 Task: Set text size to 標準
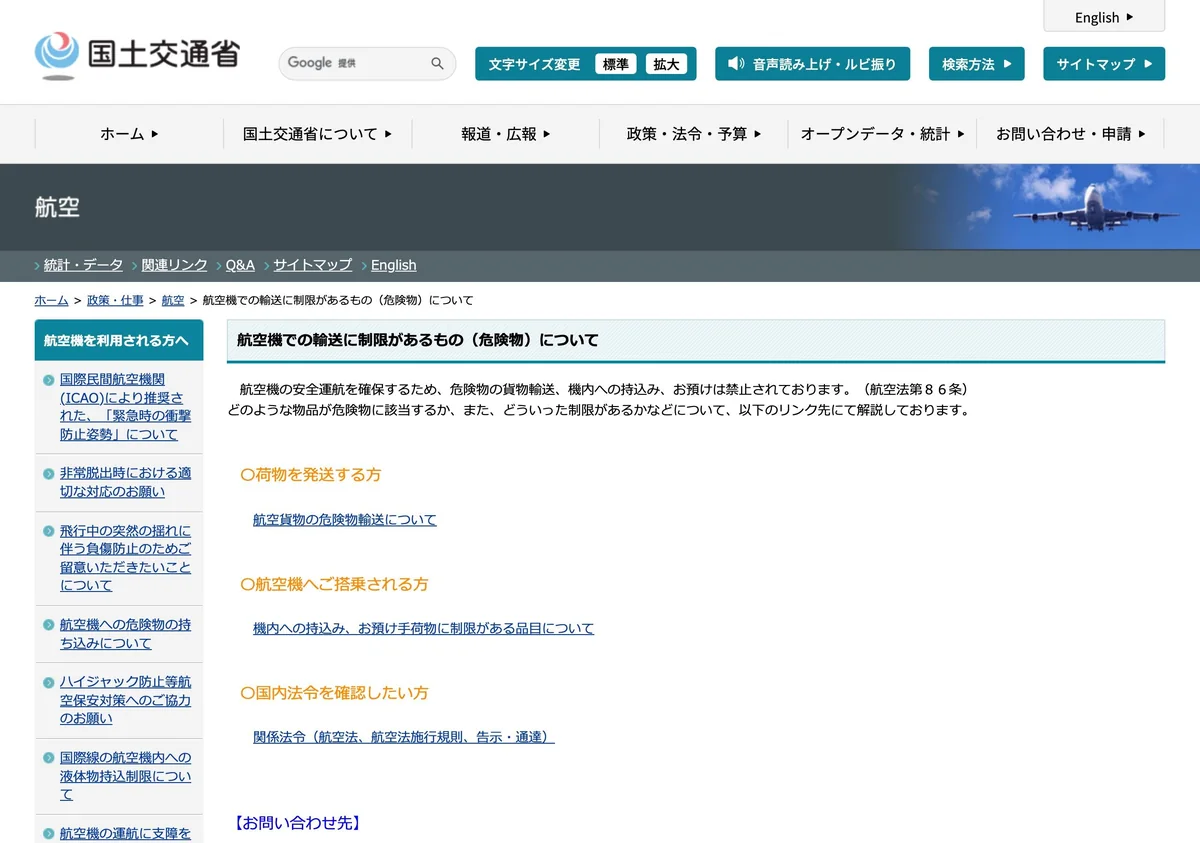[x=616, y=64]
